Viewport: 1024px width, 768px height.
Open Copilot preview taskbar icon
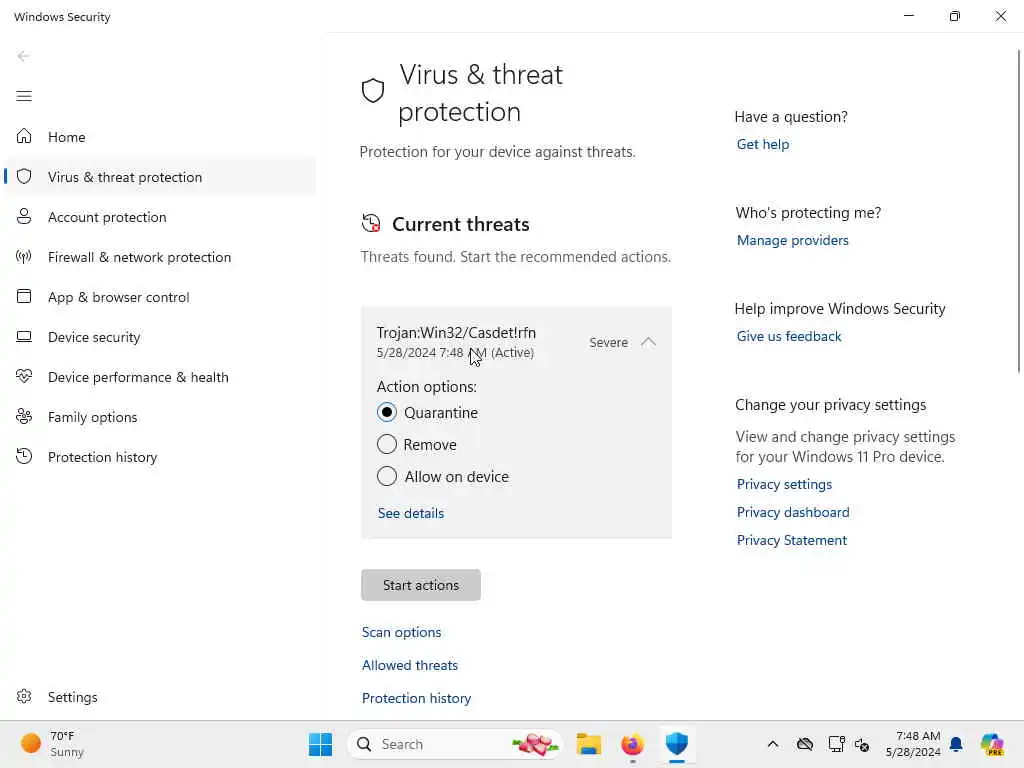pos(992,744)
